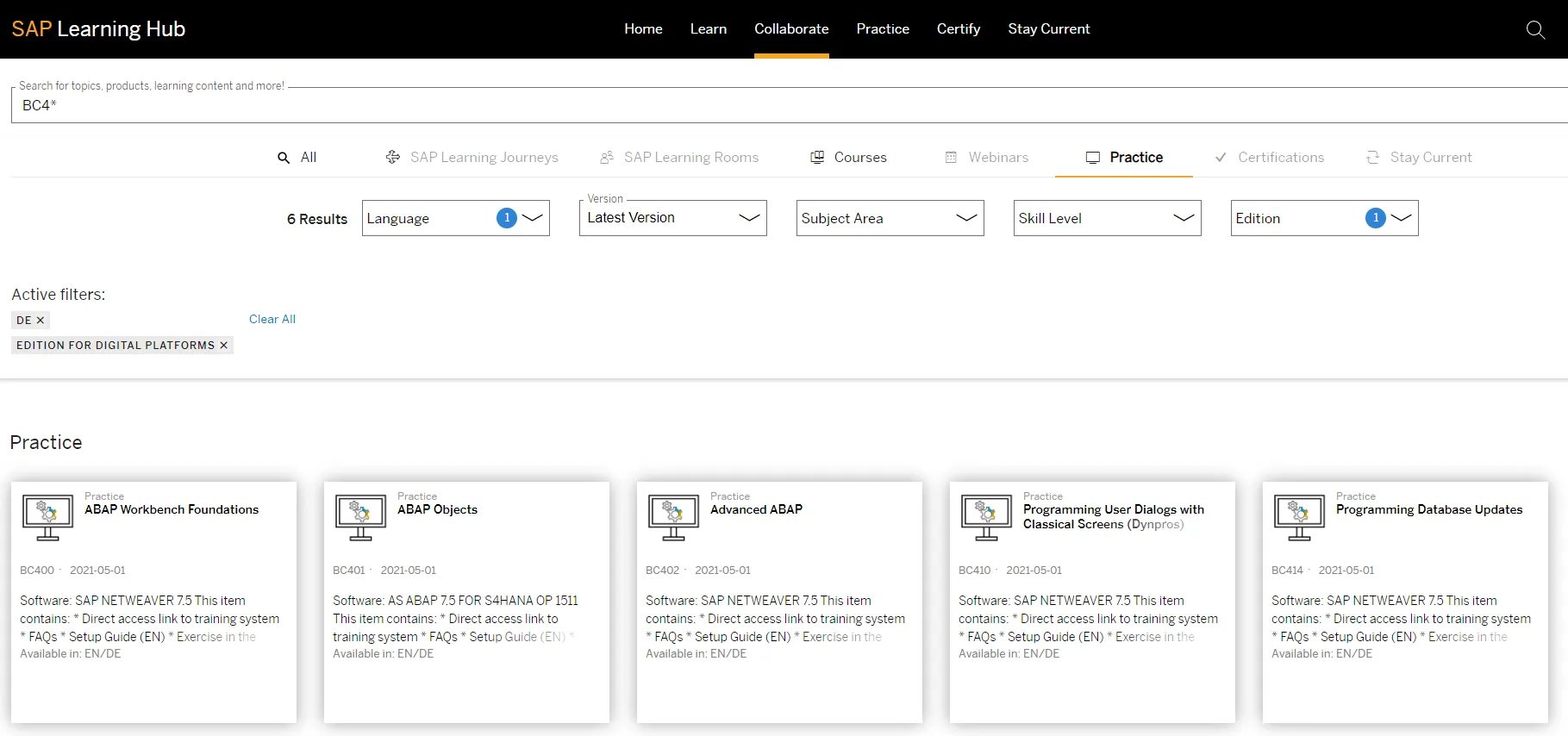Open the Skill Level dropdown
The height and width of the screenshot is (736, 1568).
(1107, 218)
